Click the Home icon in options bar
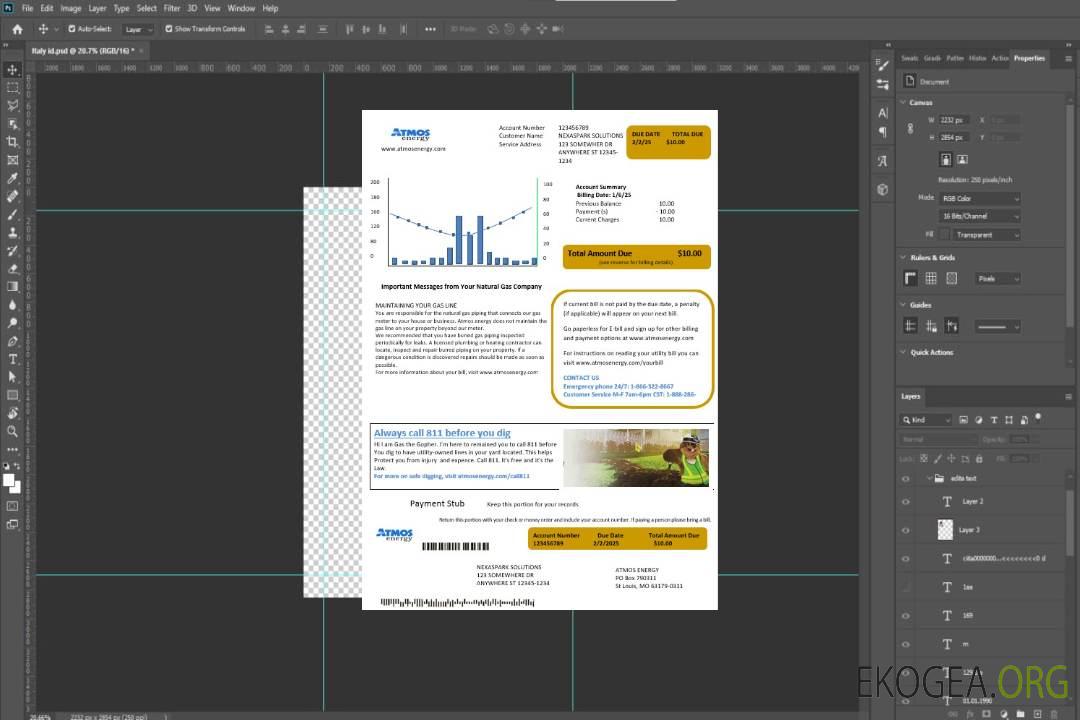Viewport: 1080px width, 720px height. point(17,29)
